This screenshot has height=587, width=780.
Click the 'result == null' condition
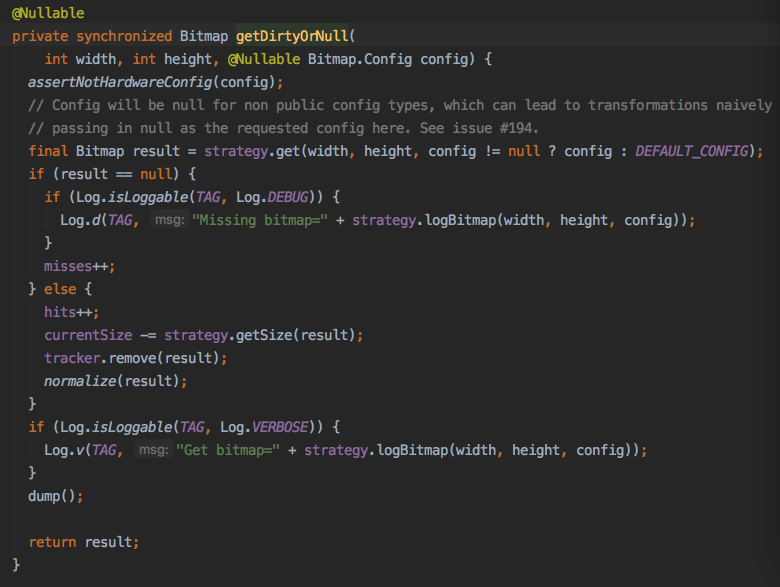(x=116, y=174)
